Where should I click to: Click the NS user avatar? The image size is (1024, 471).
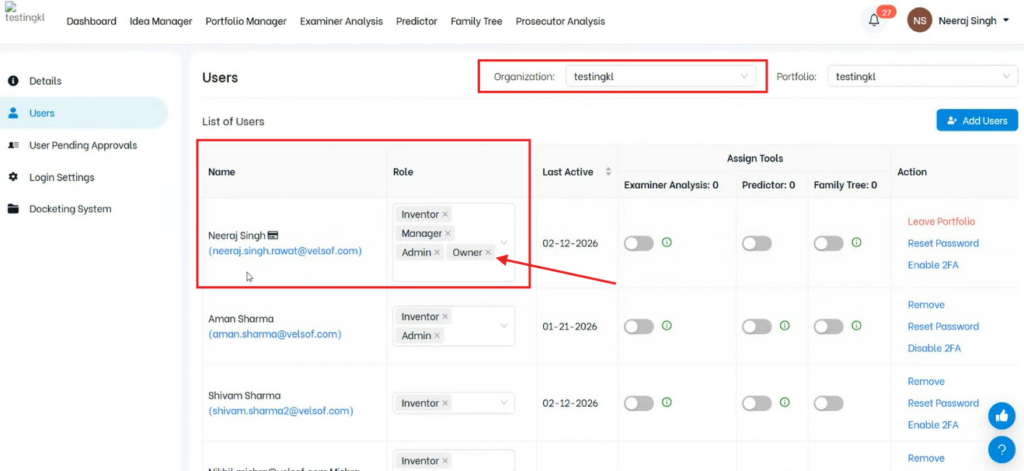919,20
